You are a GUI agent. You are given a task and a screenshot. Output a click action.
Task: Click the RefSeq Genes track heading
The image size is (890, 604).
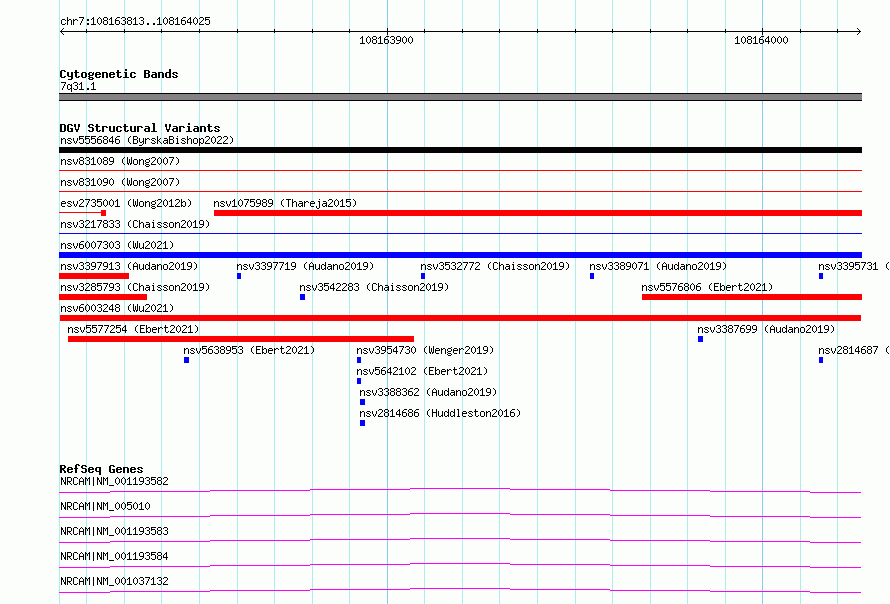101,469
